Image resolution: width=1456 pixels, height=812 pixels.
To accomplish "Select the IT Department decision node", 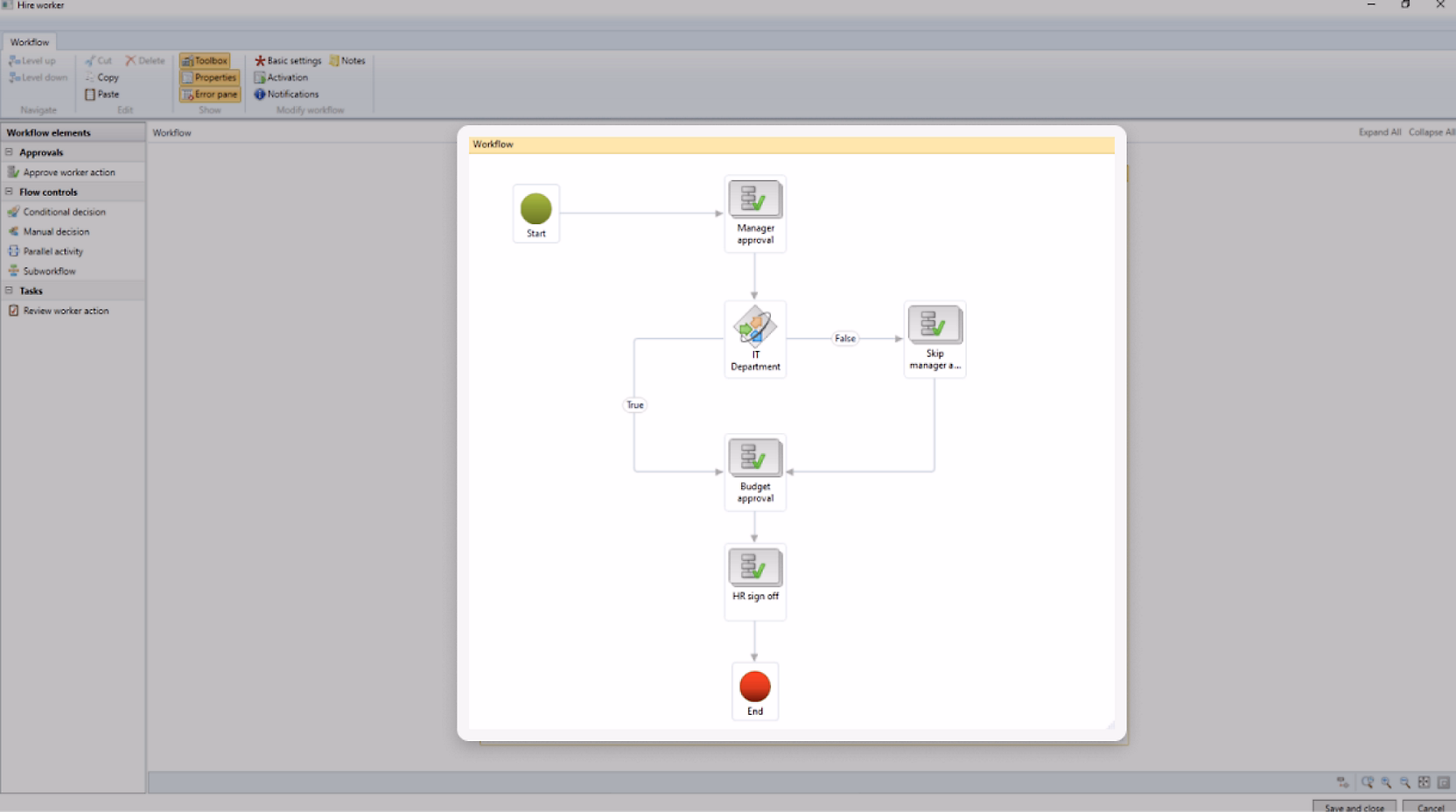I will [x=754, y=327].
